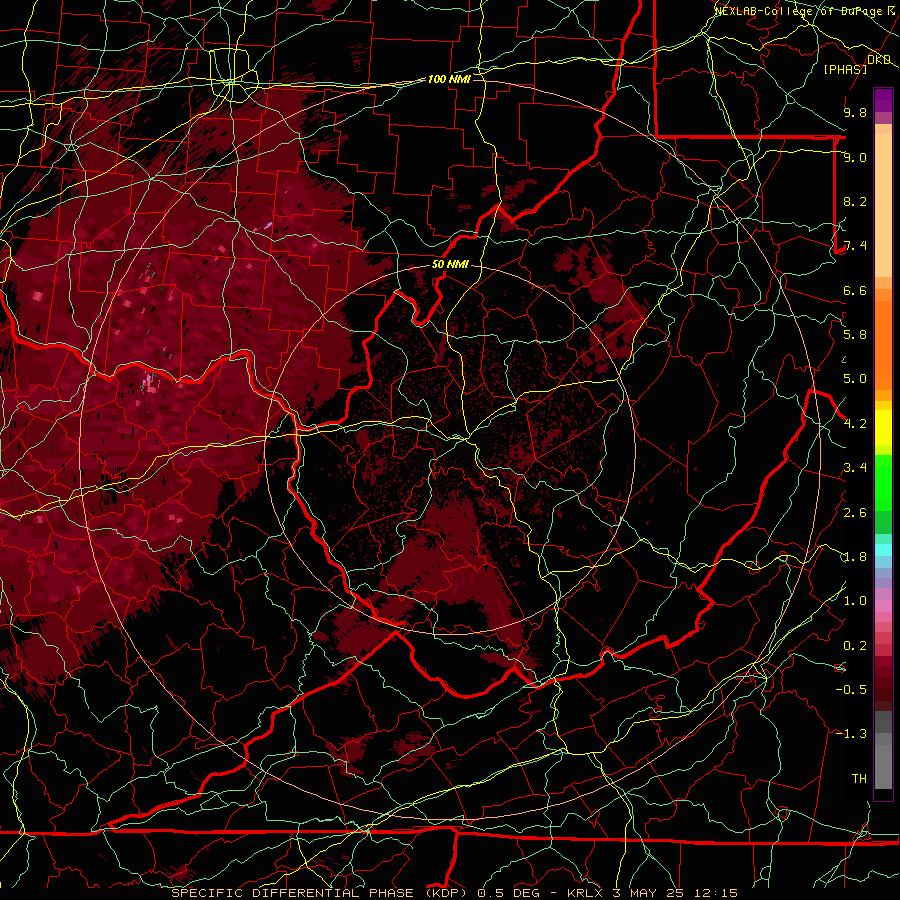Click the '50 NMI' range ring label
The image size is (900, 900).
tap(450, 264)
